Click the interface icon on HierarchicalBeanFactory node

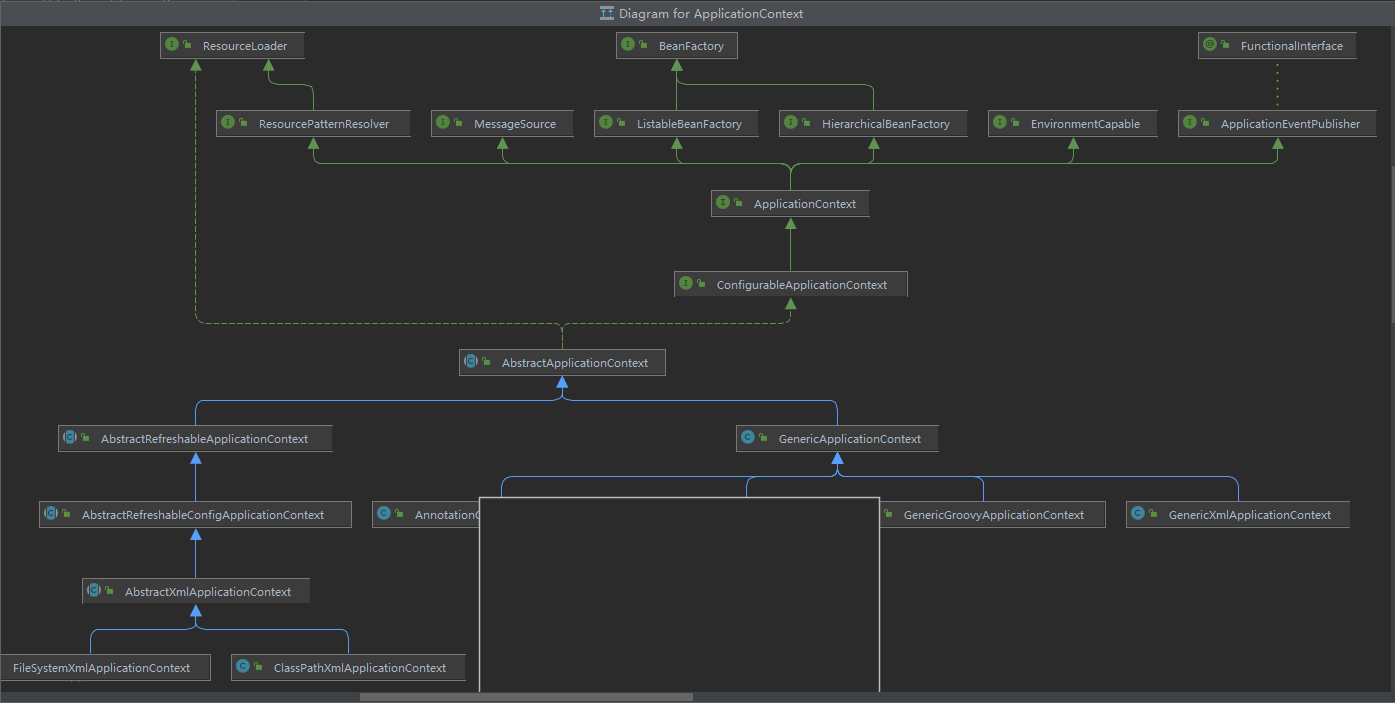791,123
